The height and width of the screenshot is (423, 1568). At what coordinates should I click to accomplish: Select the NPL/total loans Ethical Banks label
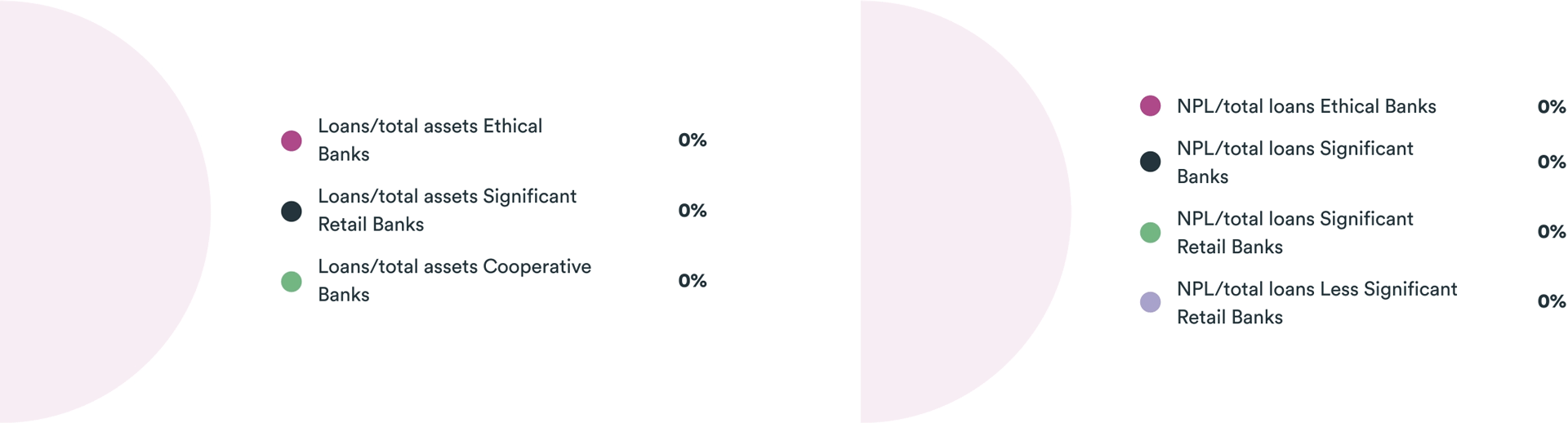click(1306, 106)
